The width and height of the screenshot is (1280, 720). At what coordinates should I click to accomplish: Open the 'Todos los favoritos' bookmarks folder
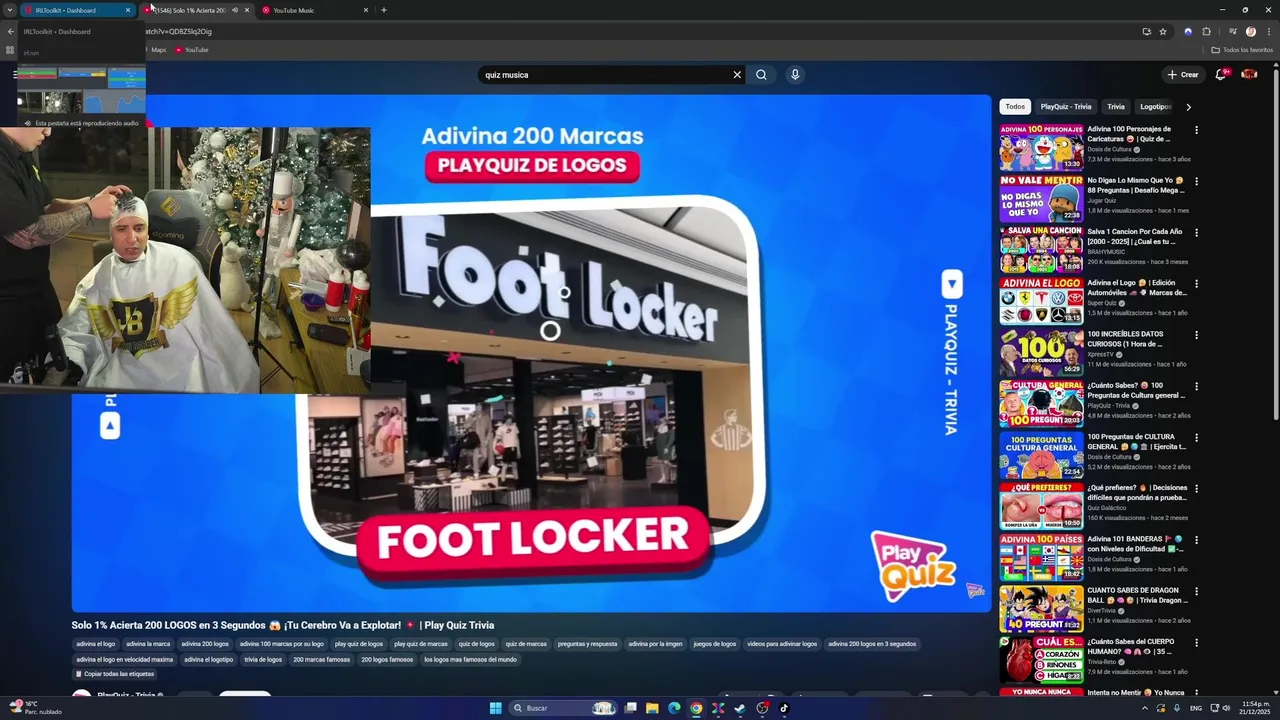(1242, 50)
